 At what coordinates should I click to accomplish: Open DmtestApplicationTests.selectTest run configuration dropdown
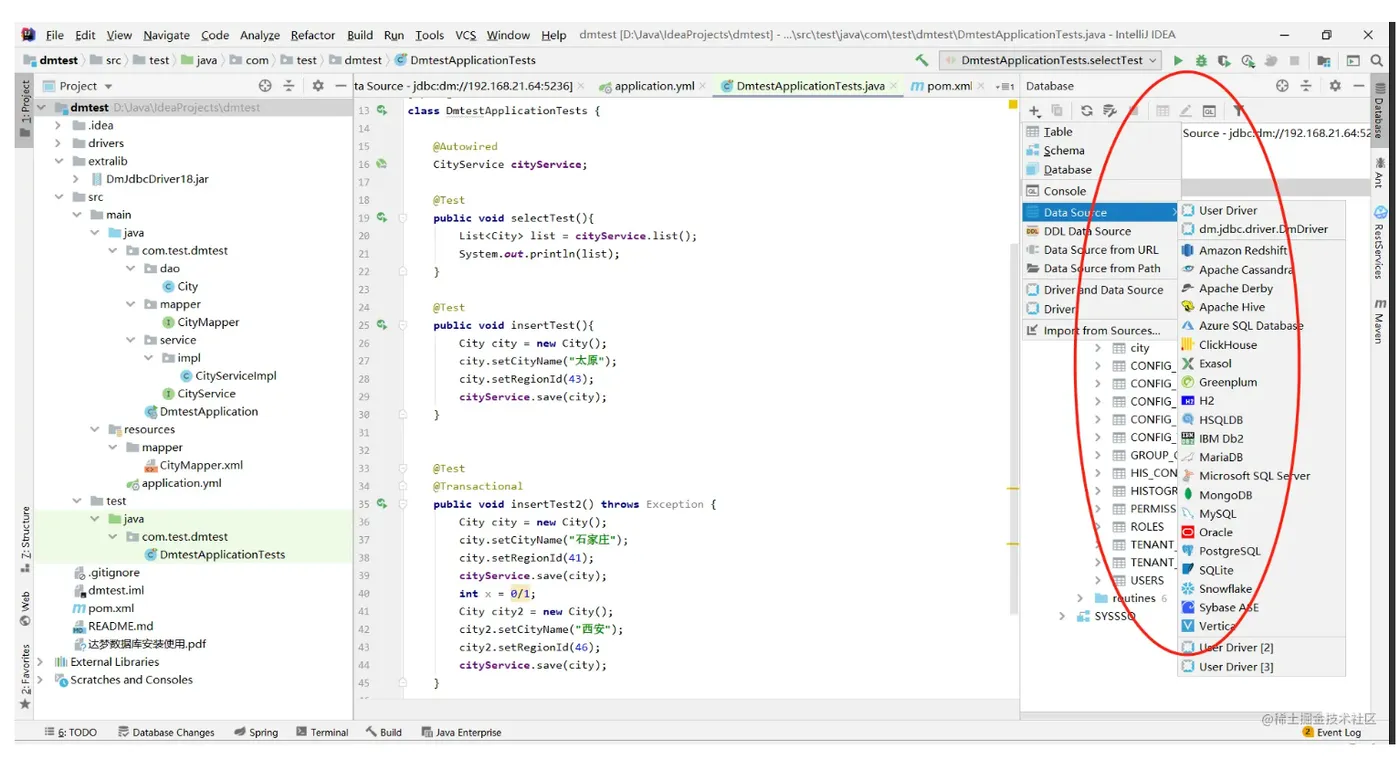click(1050, 61)
